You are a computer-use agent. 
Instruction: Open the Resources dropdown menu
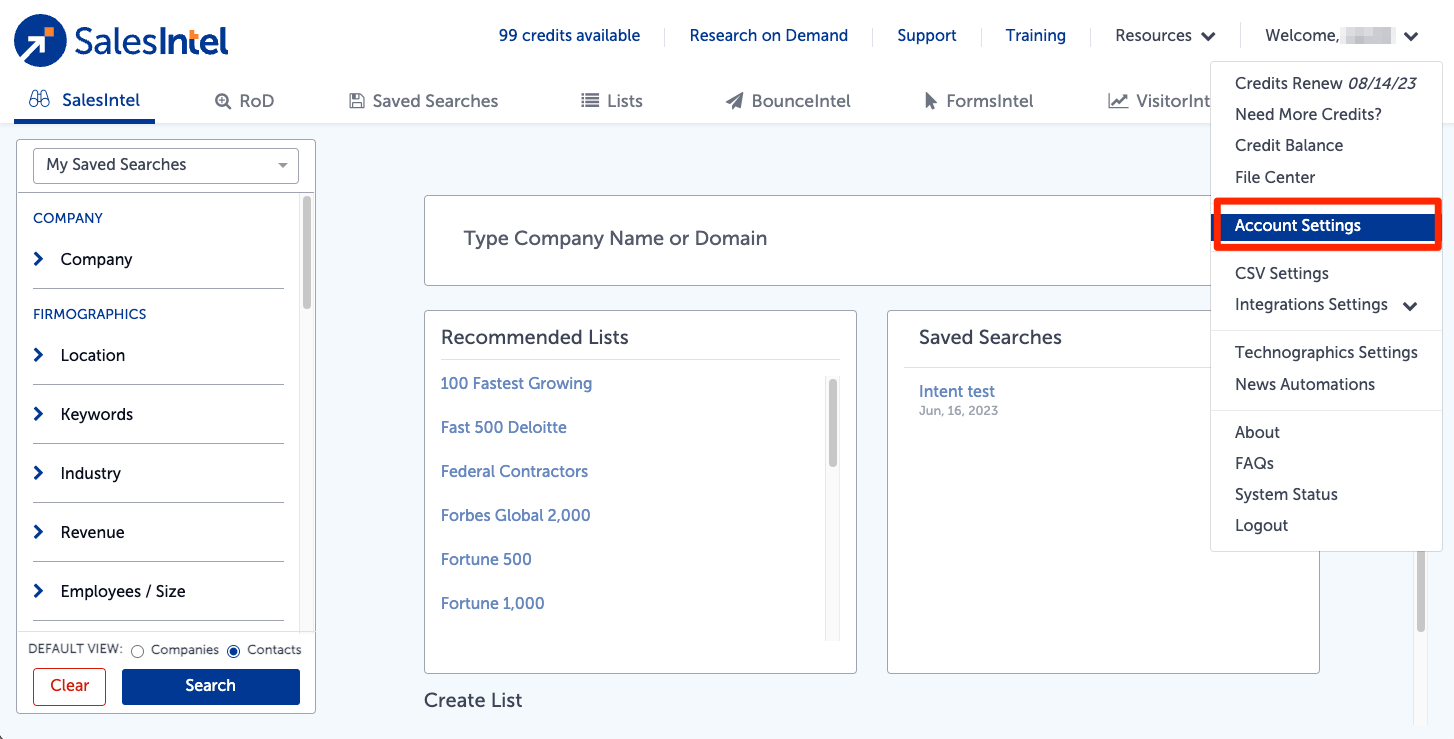(1165, 36)
